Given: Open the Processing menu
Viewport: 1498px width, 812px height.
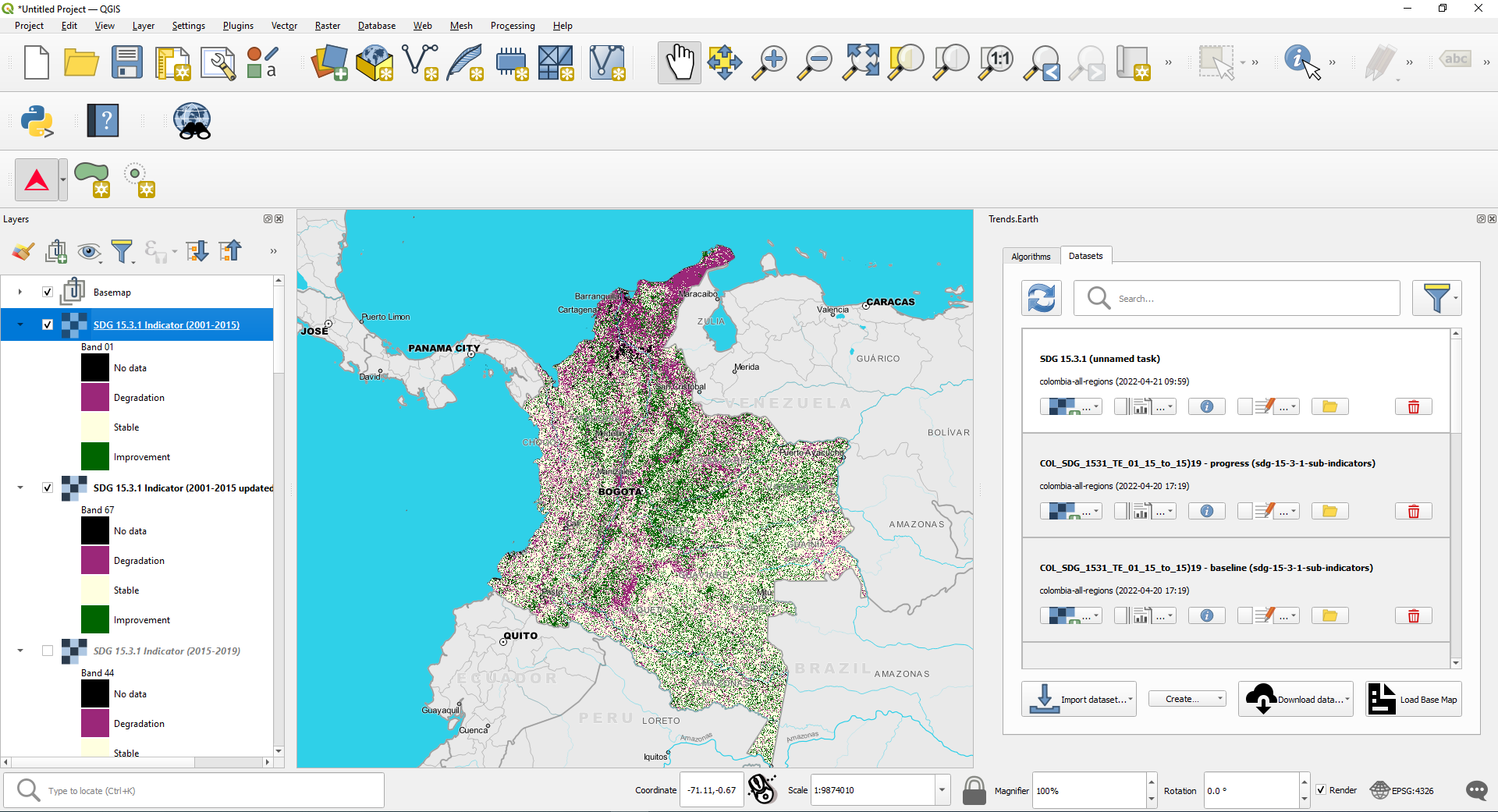Looking at the screenshot, I should coord(512,26).
